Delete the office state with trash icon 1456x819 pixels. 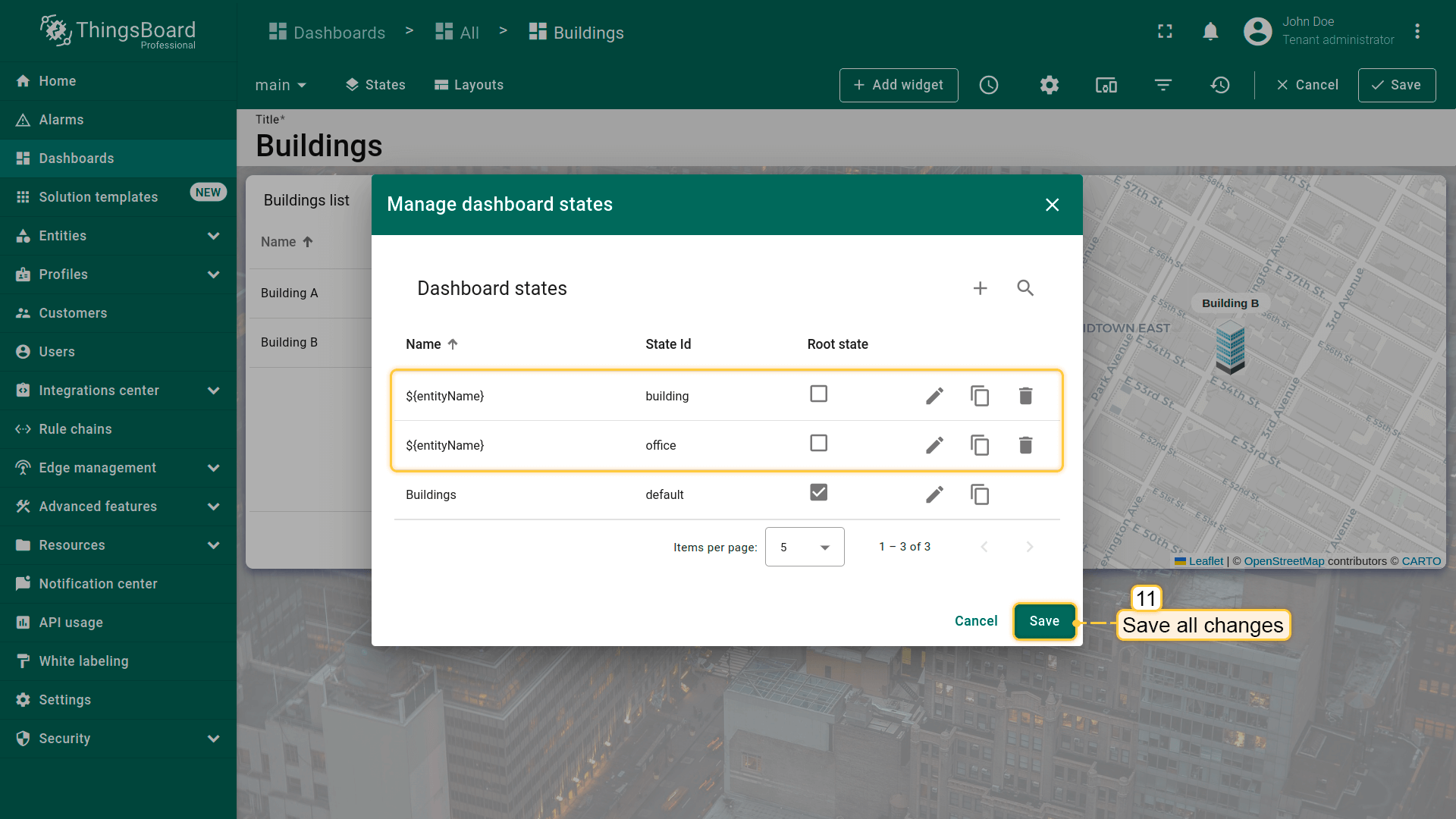pos(1025,445)
